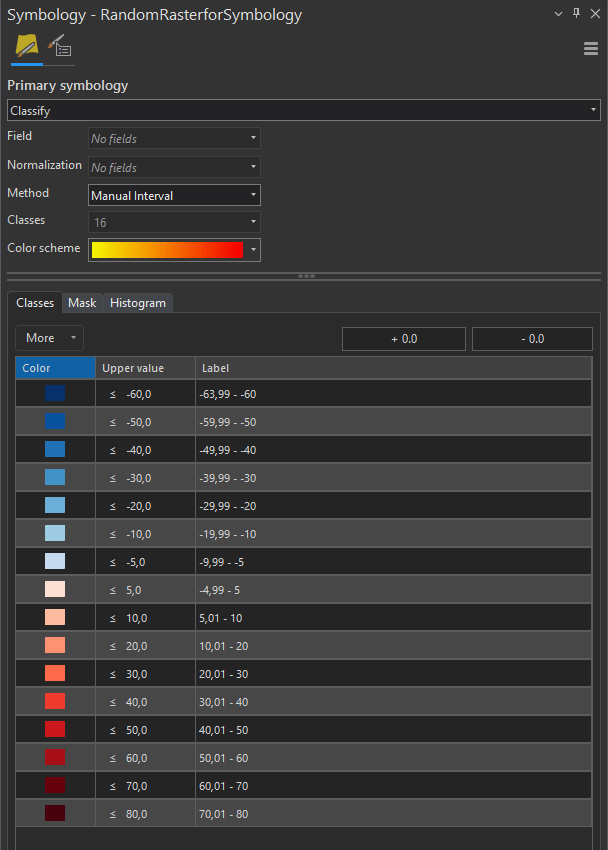Click the + 0.0 increase button
Image resolution: width=608 pixels, height=850 pixels.
click(404, 339)
